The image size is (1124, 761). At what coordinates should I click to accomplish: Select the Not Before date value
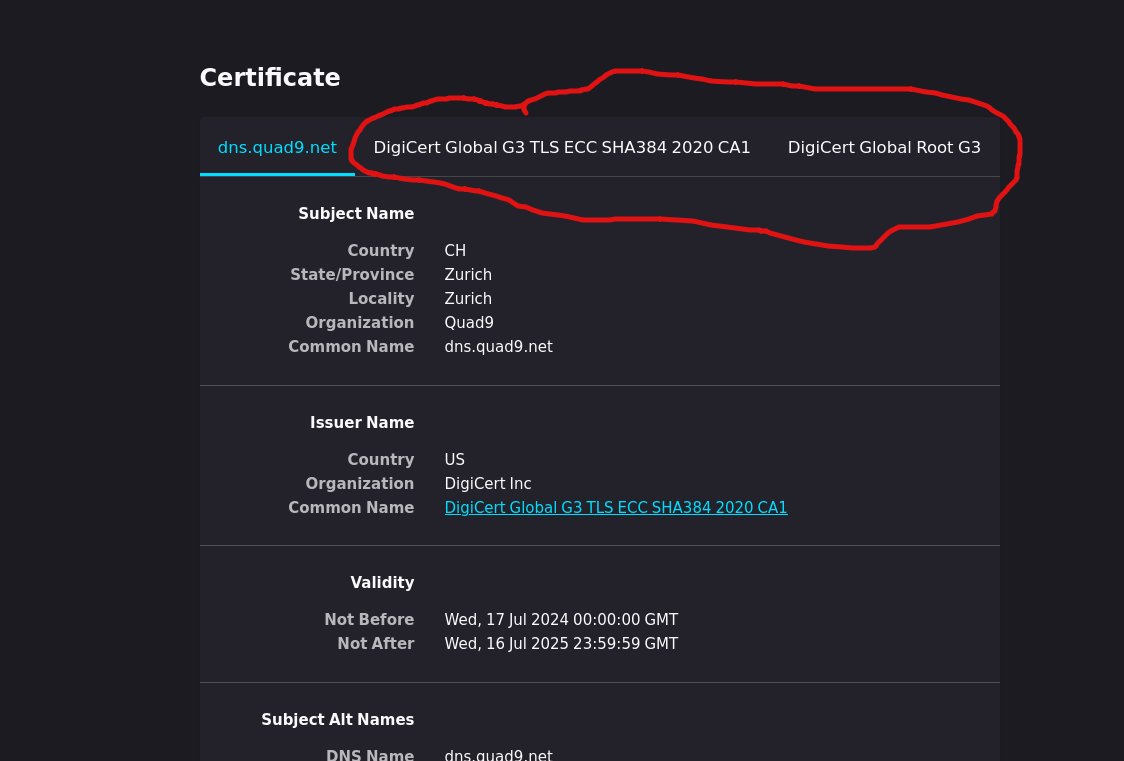pos(561,620)
